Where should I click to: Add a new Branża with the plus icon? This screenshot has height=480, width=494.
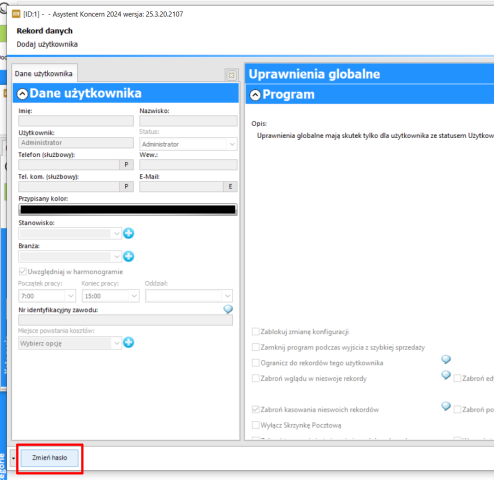pos(129,256)
